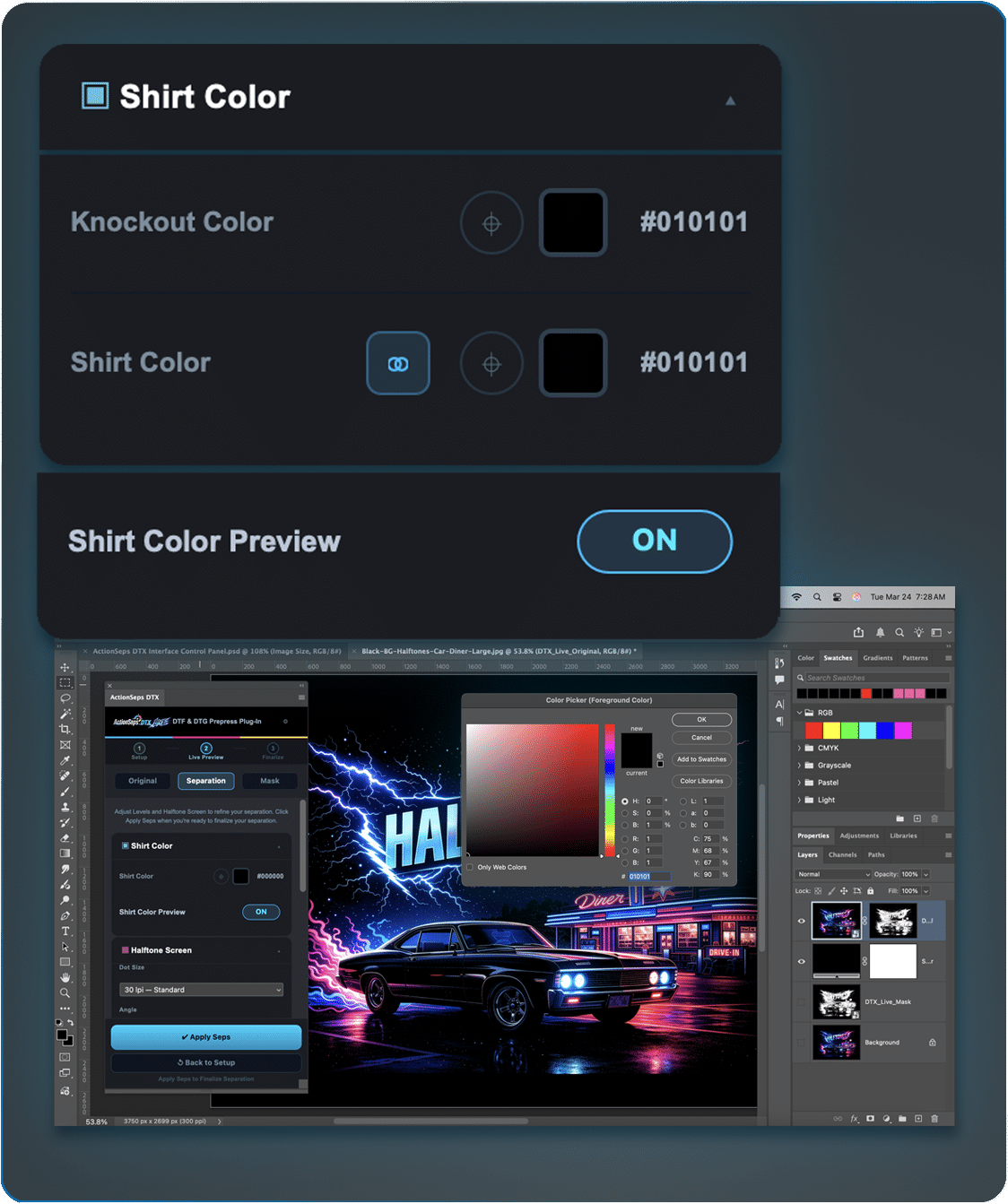The width and height of the screenshot is (1008, 1204).
Task: Open the Normal blend mode dropdown
Action: [833, 874]
